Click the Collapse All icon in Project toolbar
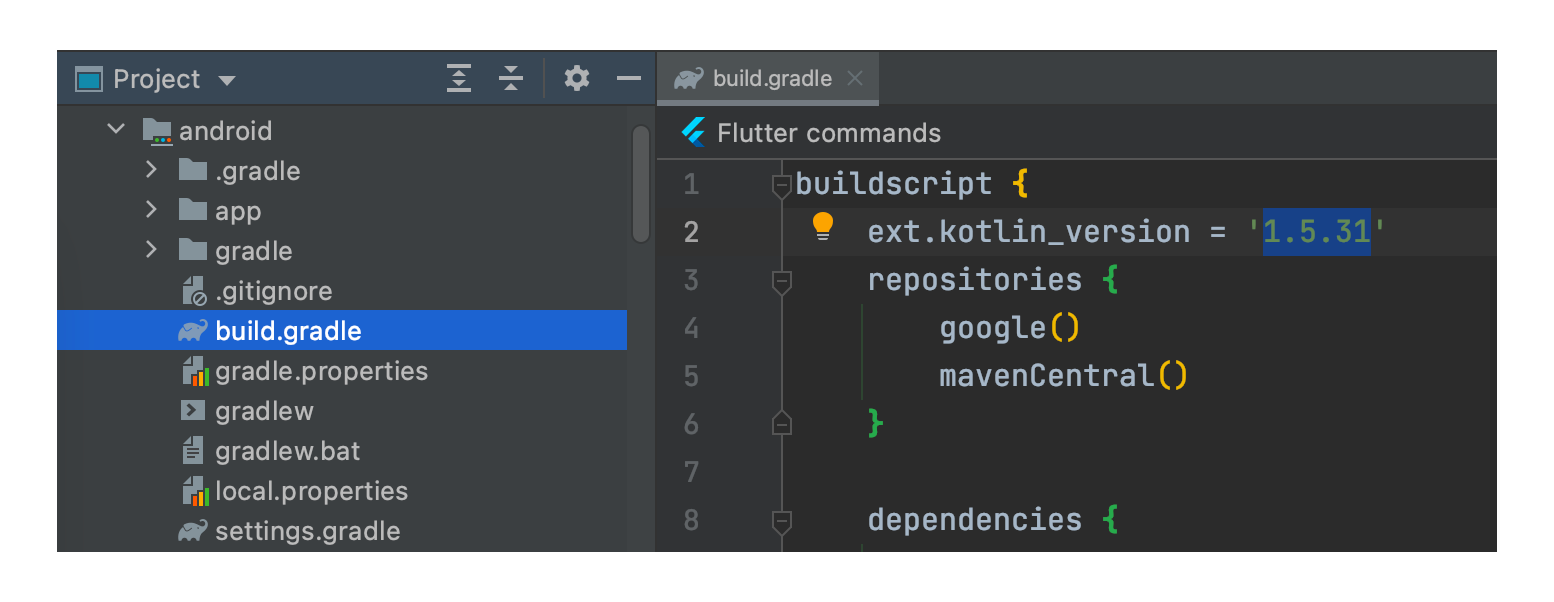This screenshot has width=1554, height=602. (511, 78)
